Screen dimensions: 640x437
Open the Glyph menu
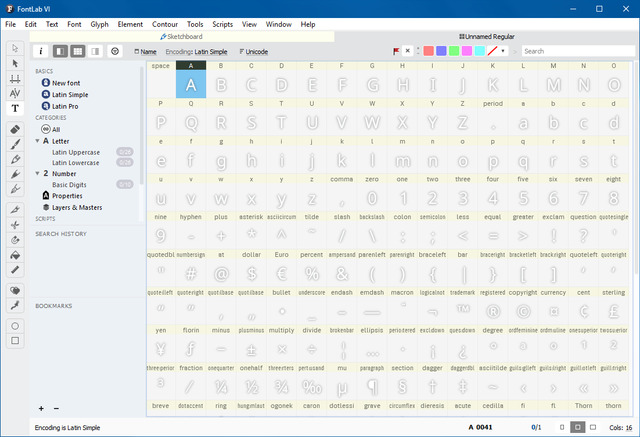click(99, 23)
